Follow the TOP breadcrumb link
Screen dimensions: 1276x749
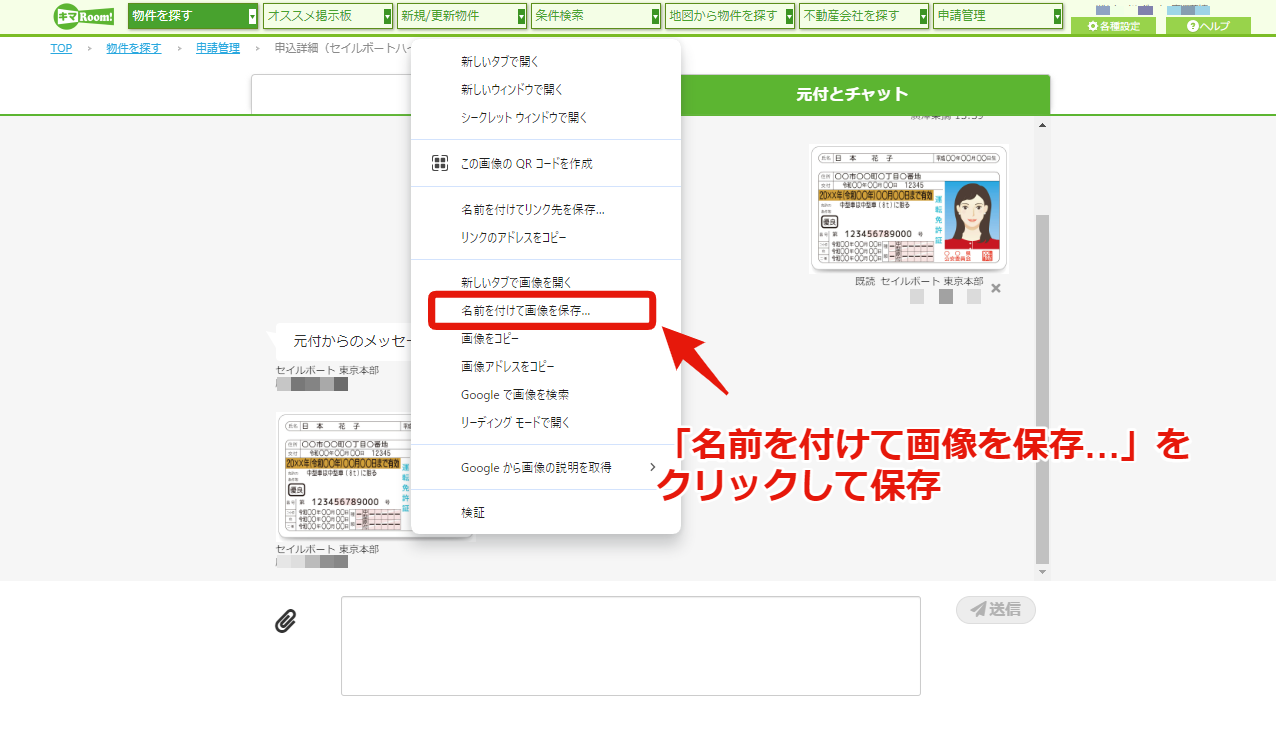61,48
